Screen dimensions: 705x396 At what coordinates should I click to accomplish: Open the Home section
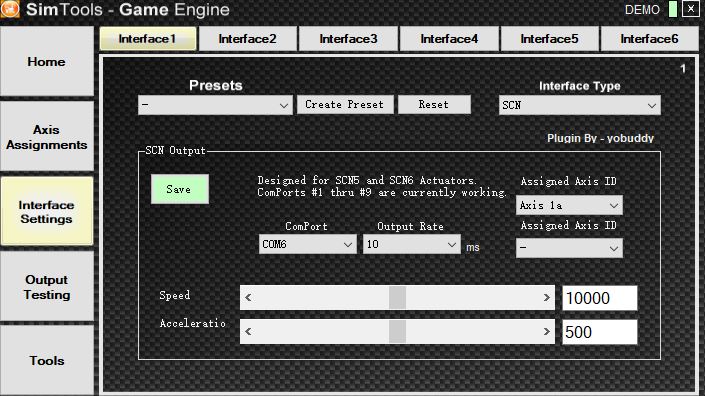(x=47, y=62)
